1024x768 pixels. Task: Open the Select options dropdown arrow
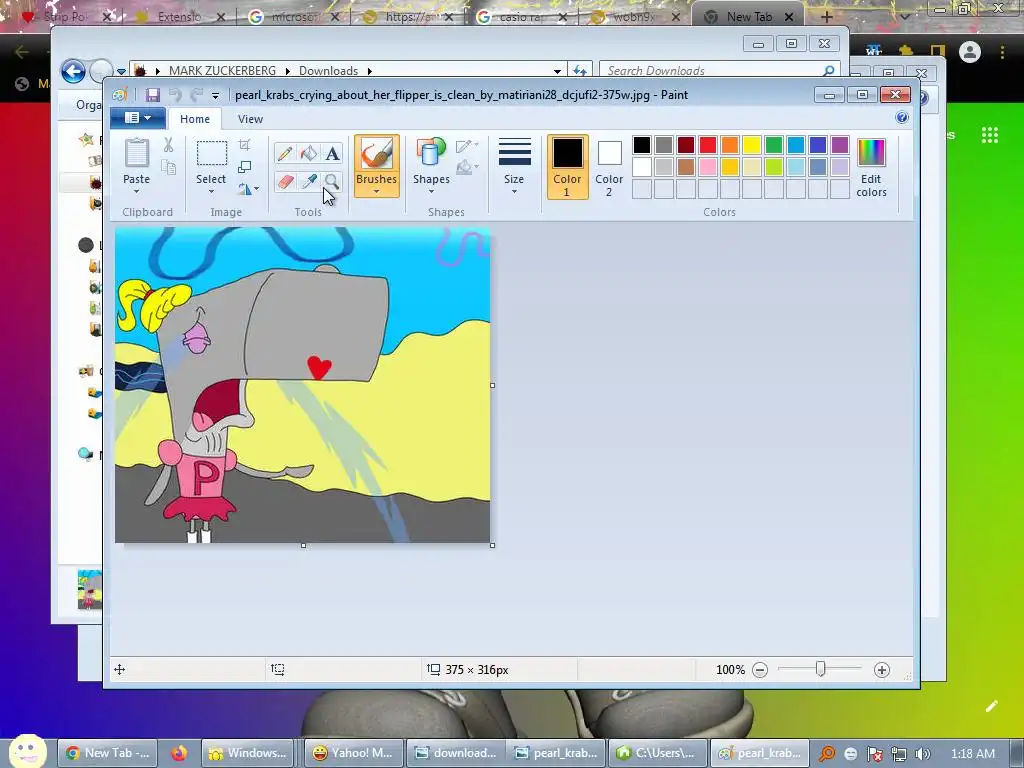pyautogui.click(x=212, y=192)
